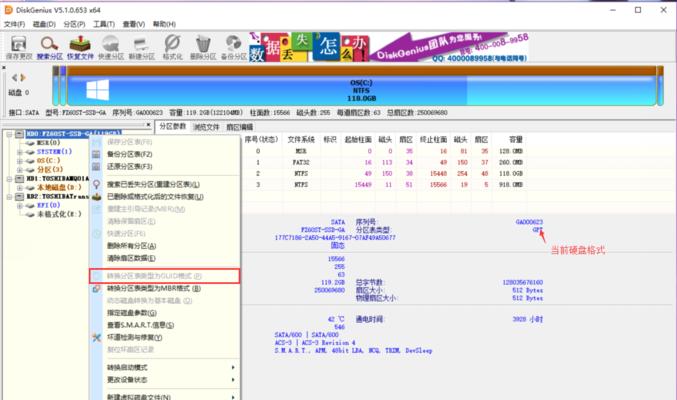Switch to the 扇区编辑 tab
677x400 pixels.
(x=240, y=127)
